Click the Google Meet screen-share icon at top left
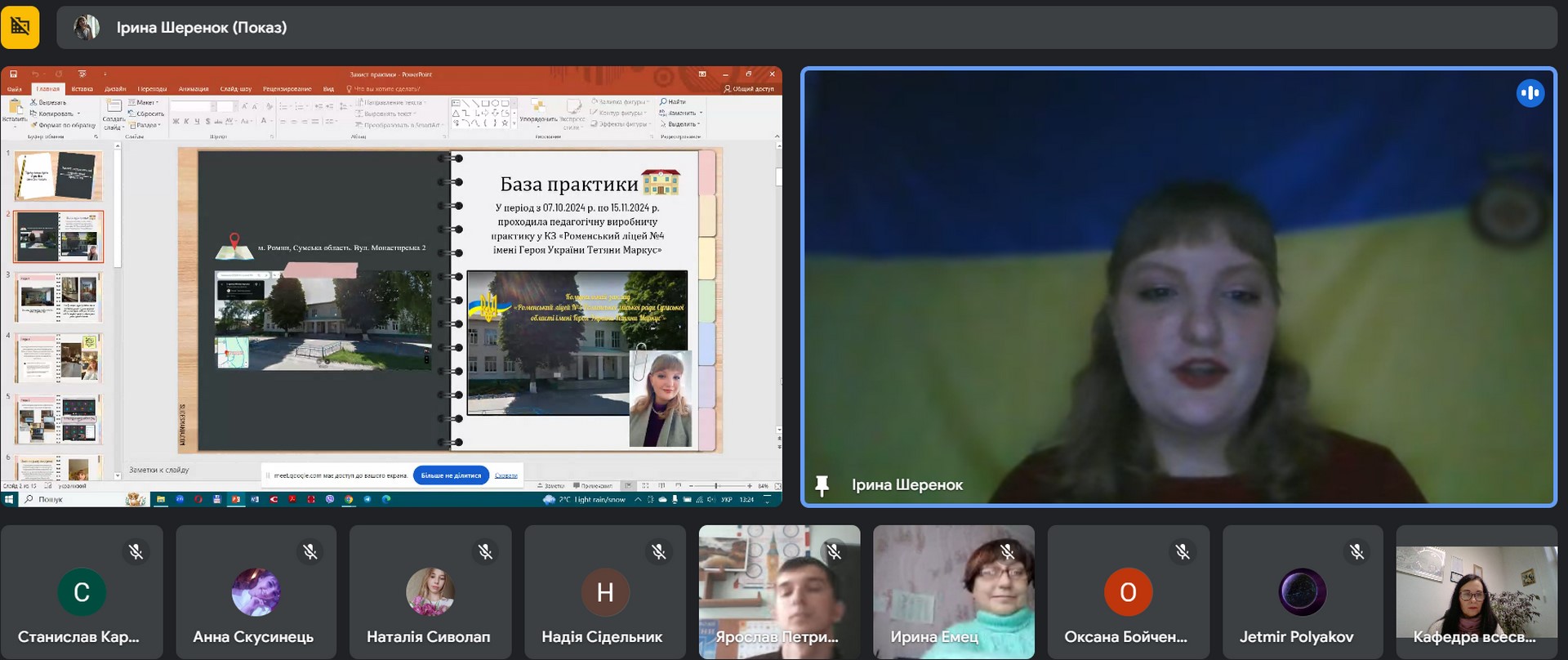This screenshot has width=1568, height=660. click(20, 27)
